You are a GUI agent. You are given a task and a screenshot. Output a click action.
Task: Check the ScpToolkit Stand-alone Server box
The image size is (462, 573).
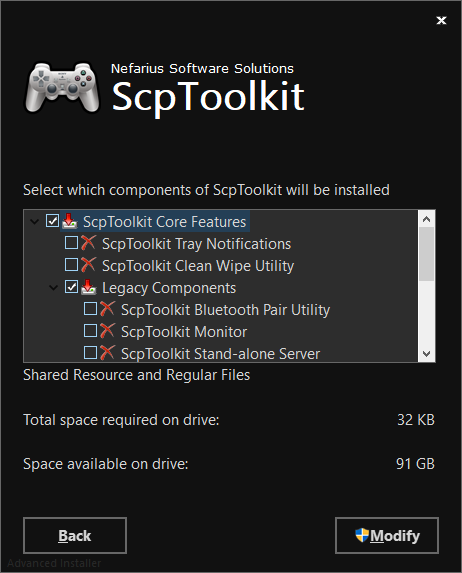90,353
